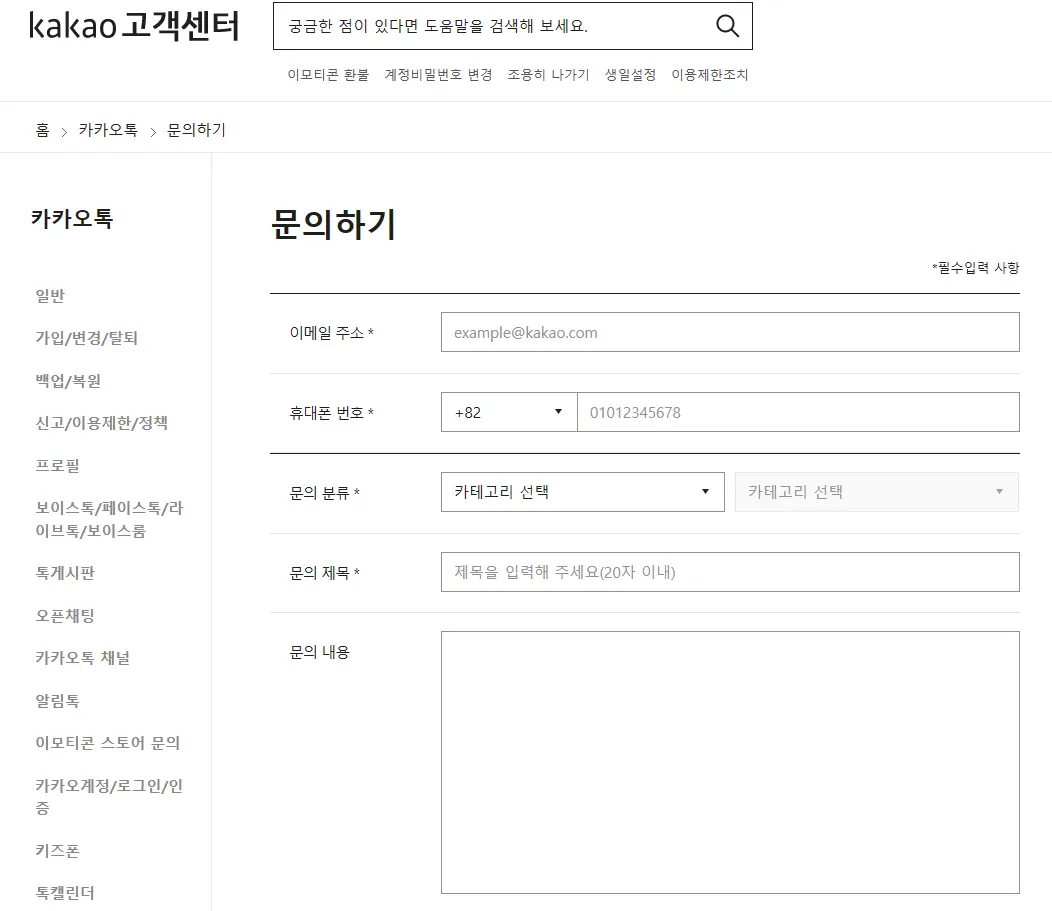
Task: Select 이모티콘 스토어 문의 in the sidebar
Action: (x=108, y=743)
